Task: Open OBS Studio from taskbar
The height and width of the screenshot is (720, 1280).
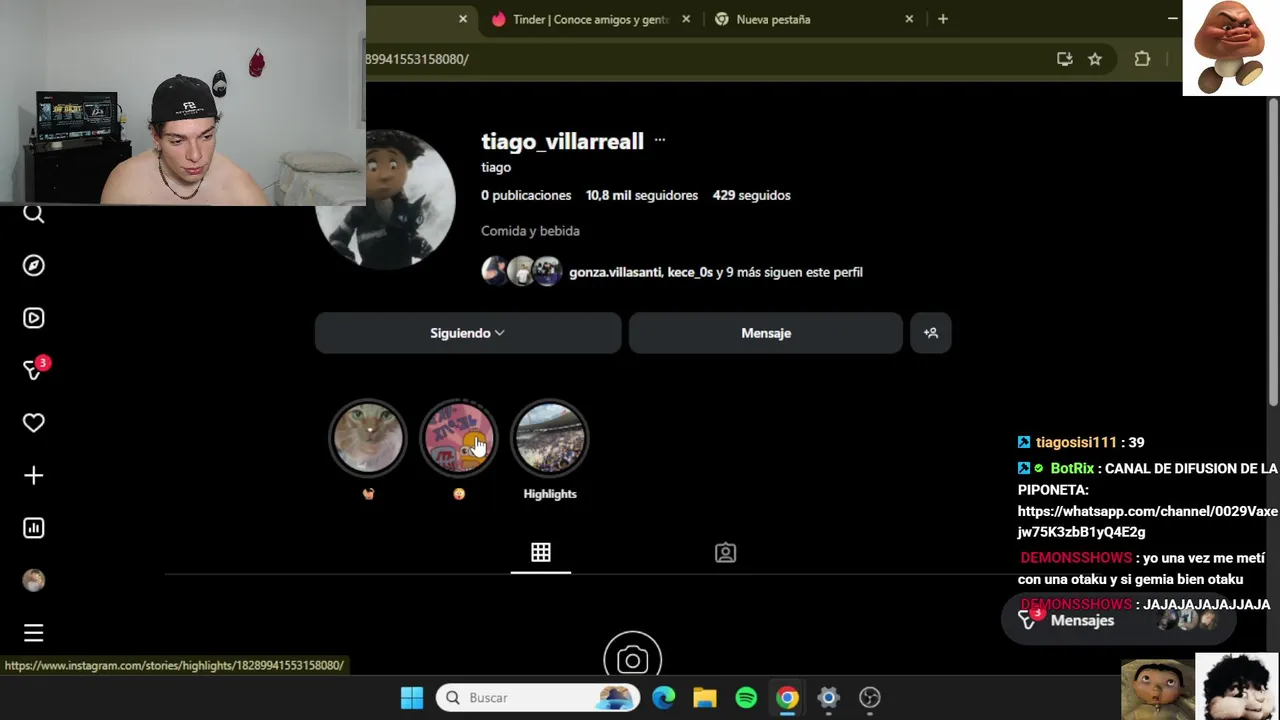Action: [x=870, y=698]
